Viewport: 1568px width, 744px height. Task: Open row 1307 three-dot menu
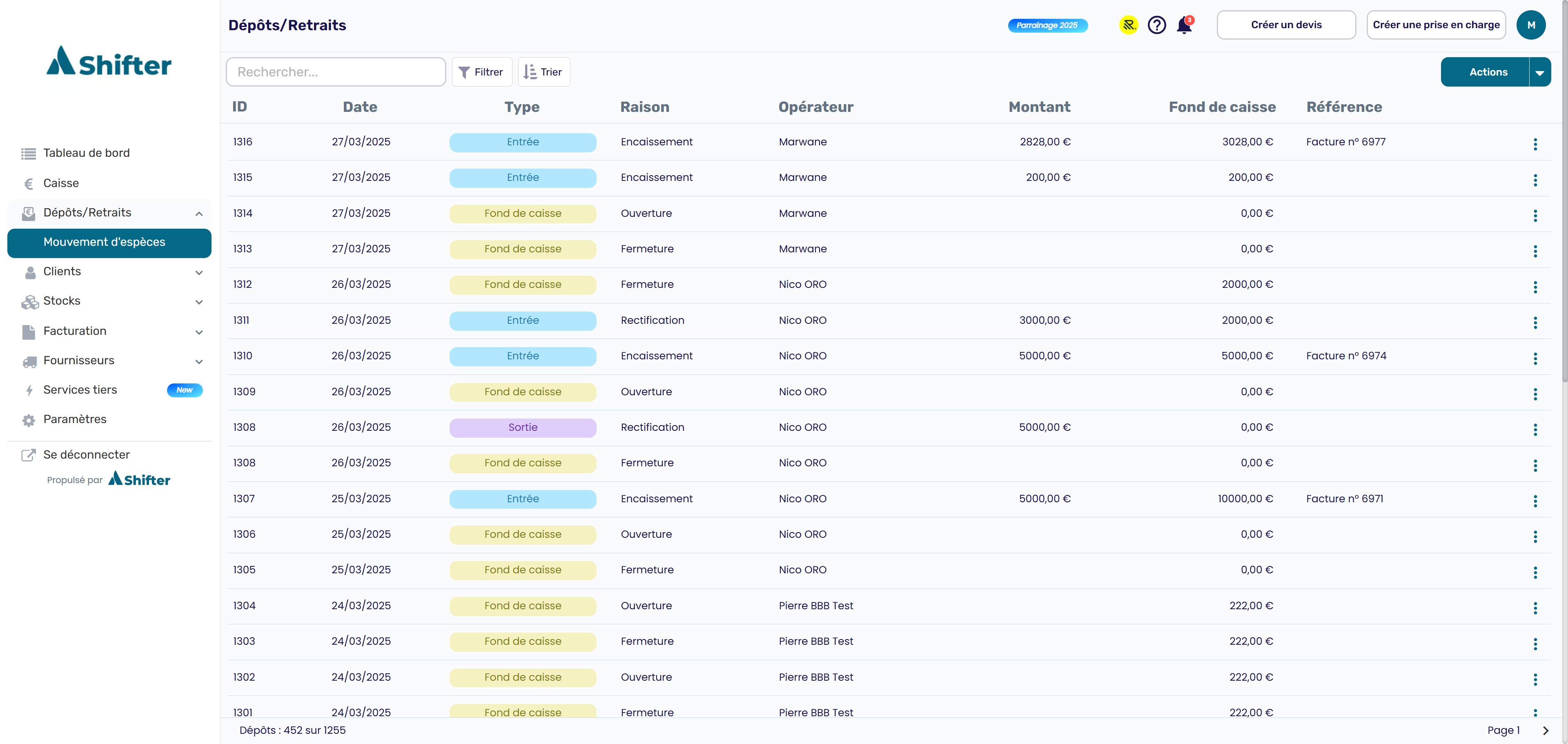[1535, 501]
